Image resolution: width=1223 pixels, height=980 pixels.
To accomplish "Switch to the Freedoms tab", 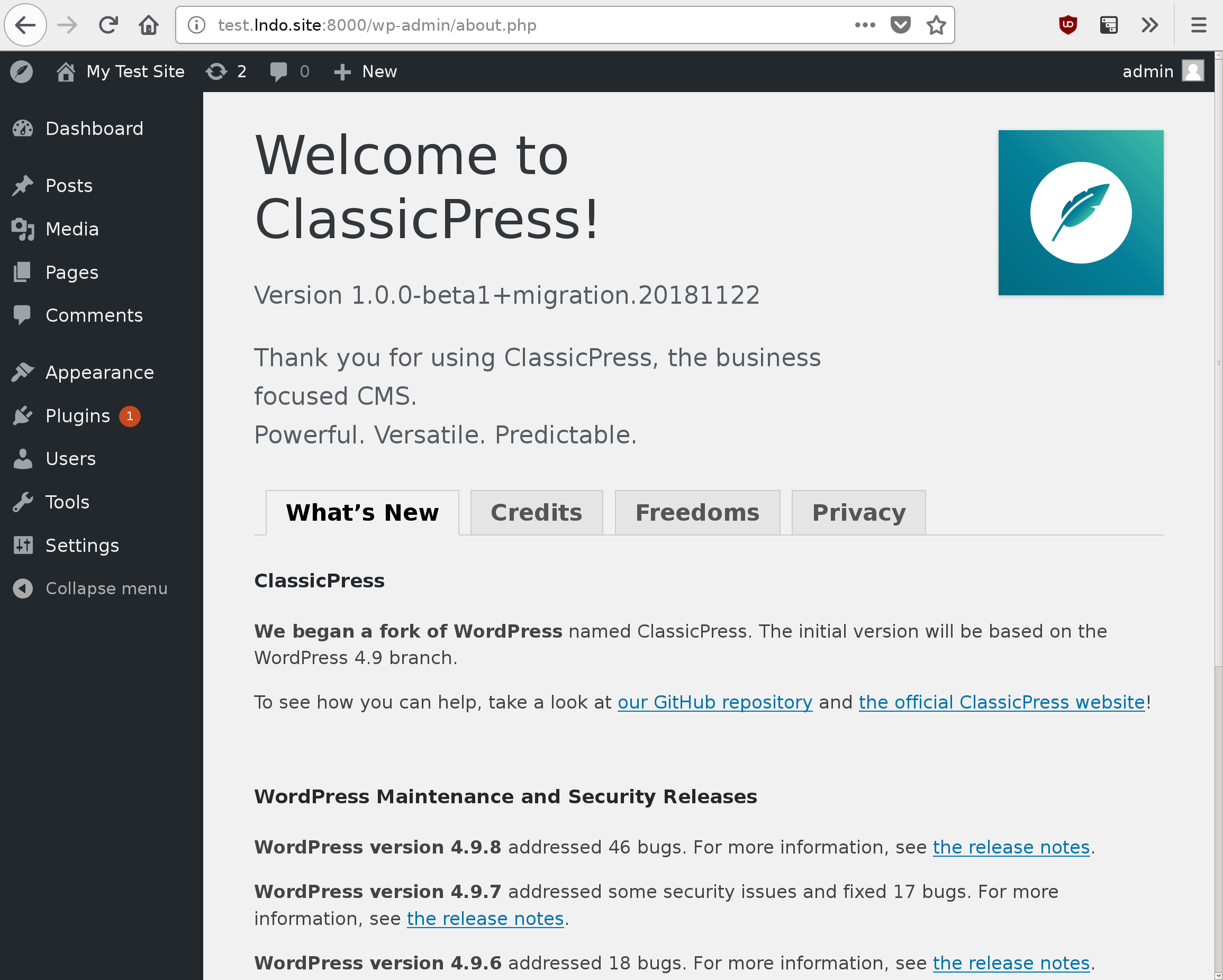I will [697, 513].
